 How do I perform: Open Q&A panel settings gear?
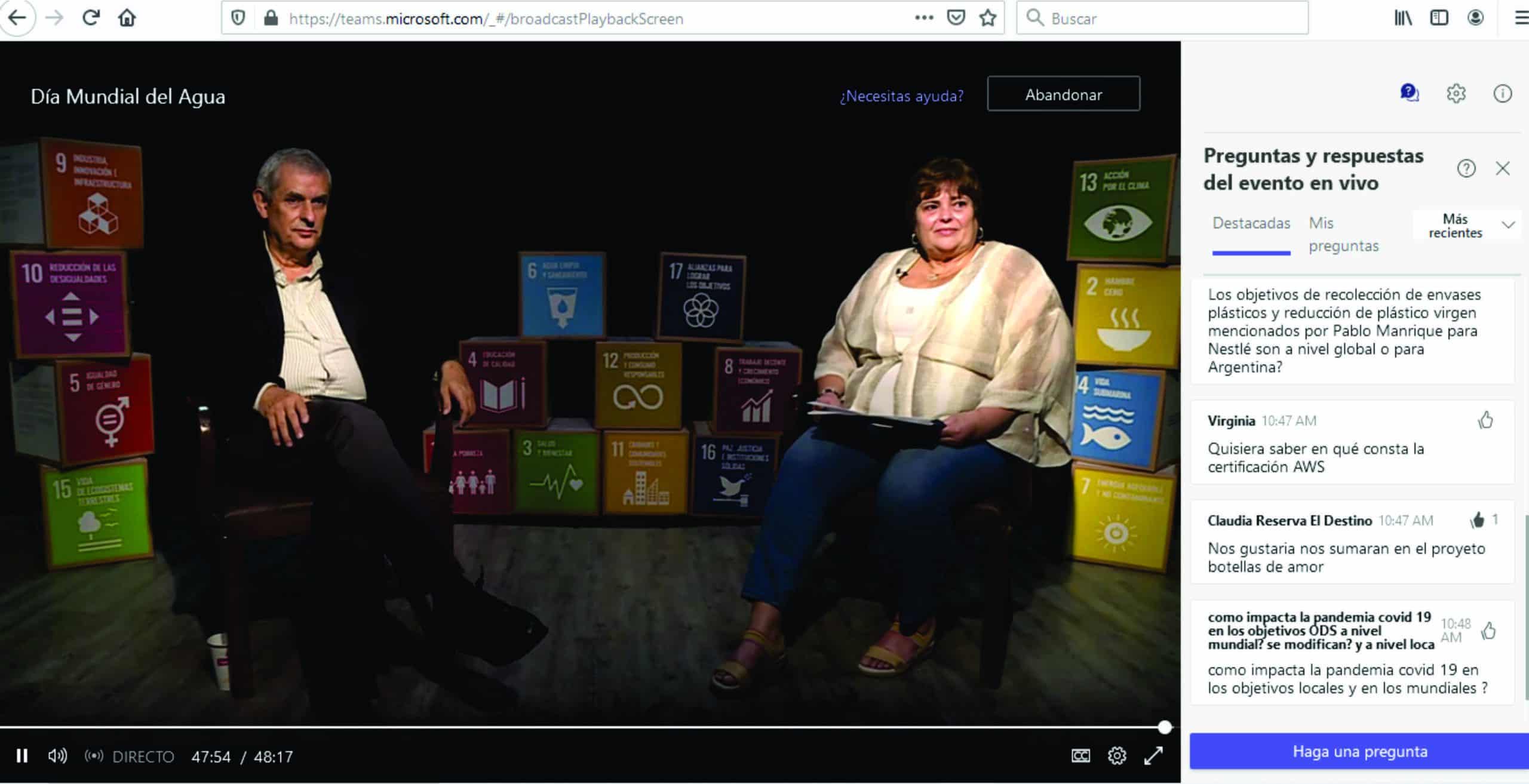[x=1456, y=93]
